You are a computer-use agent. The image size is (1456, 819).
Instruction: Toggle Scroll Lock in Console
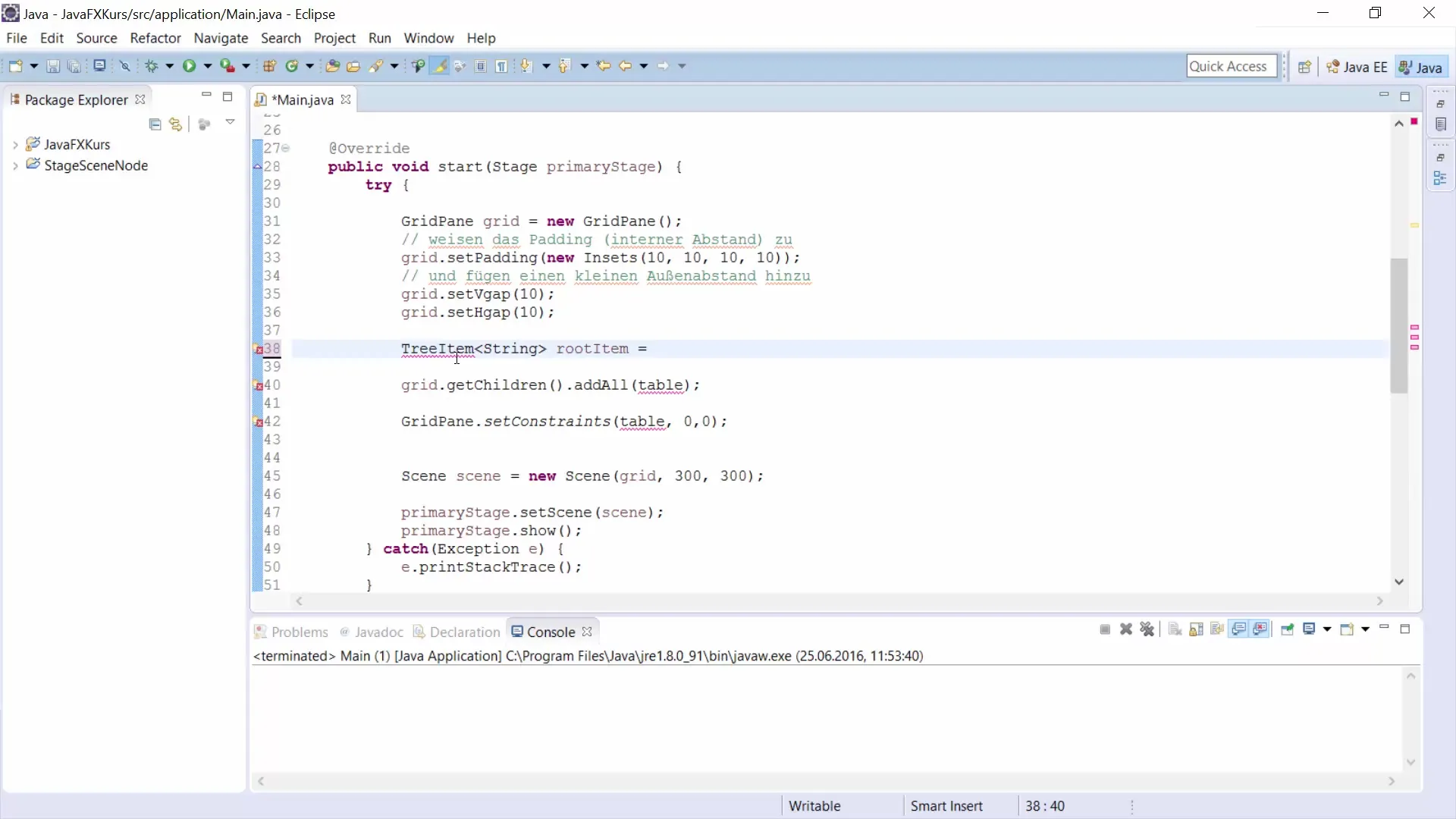[x=1197, y=629]
